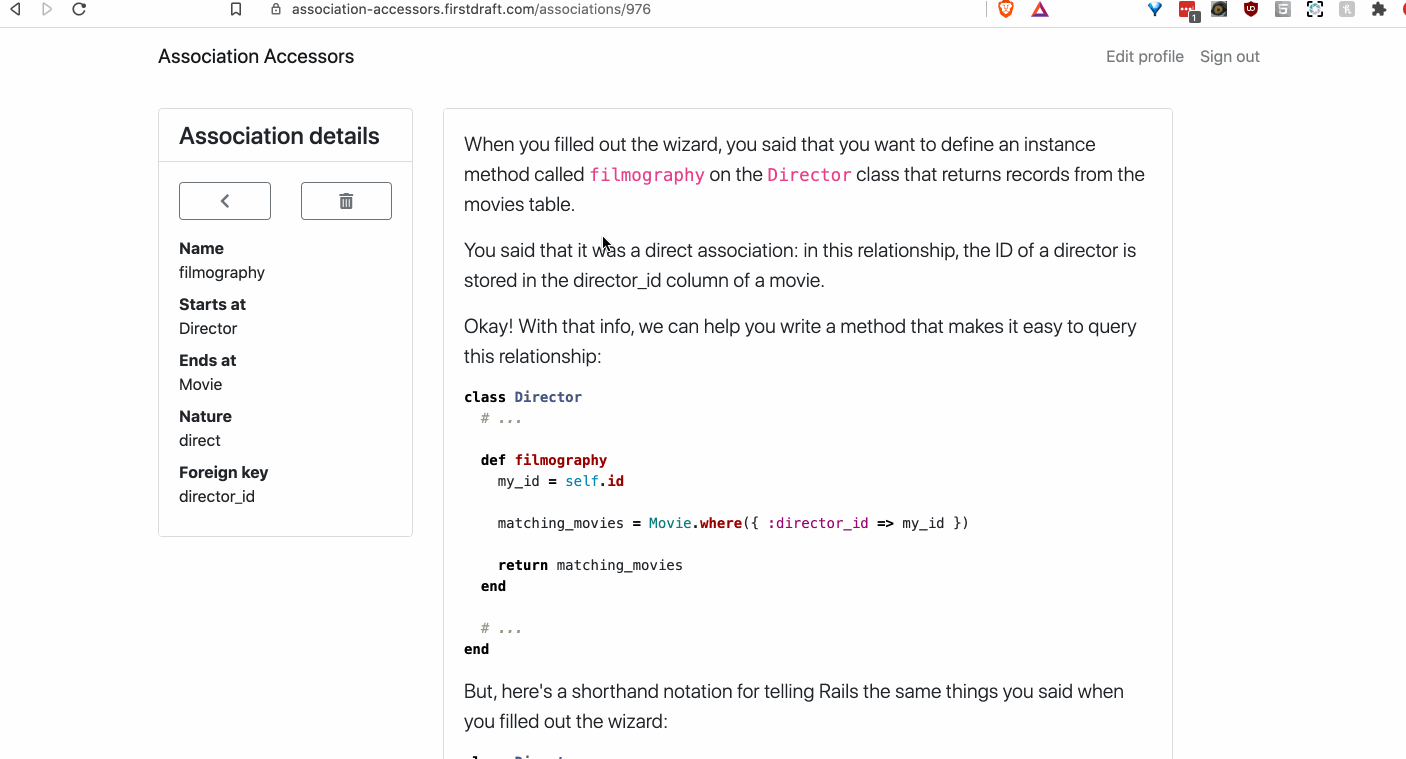The image size is (1406, 759).
Task: Open the red password manager extension
Action: coord(1187,10)
